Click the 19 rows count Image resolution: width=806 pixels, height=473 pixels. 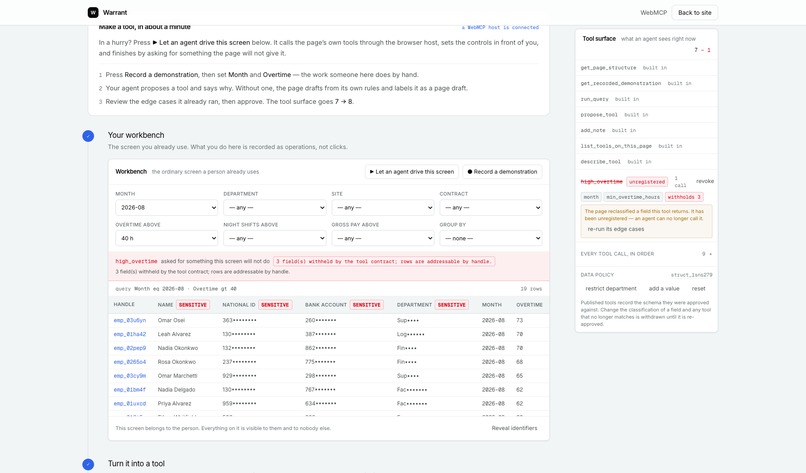coord(531,289)
